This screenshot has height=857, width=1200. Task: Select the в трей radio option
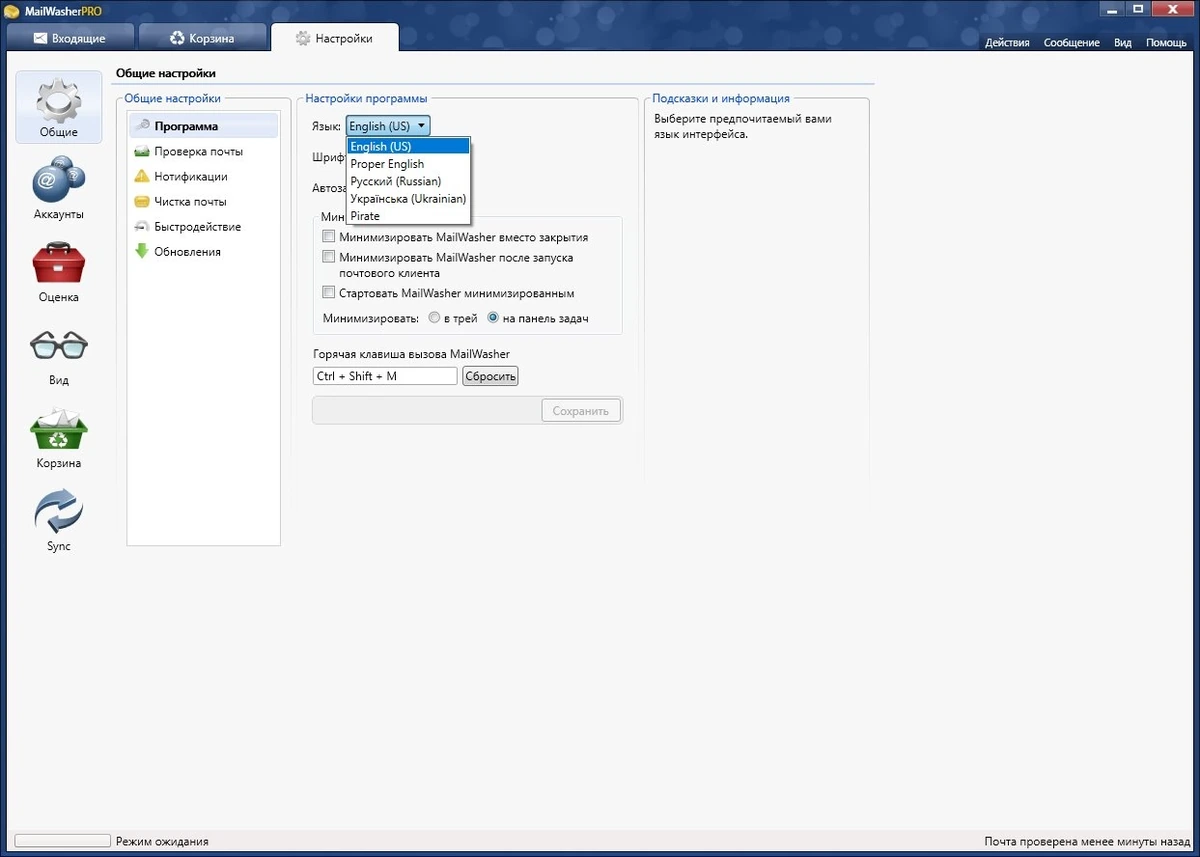(x=434, y=318)
